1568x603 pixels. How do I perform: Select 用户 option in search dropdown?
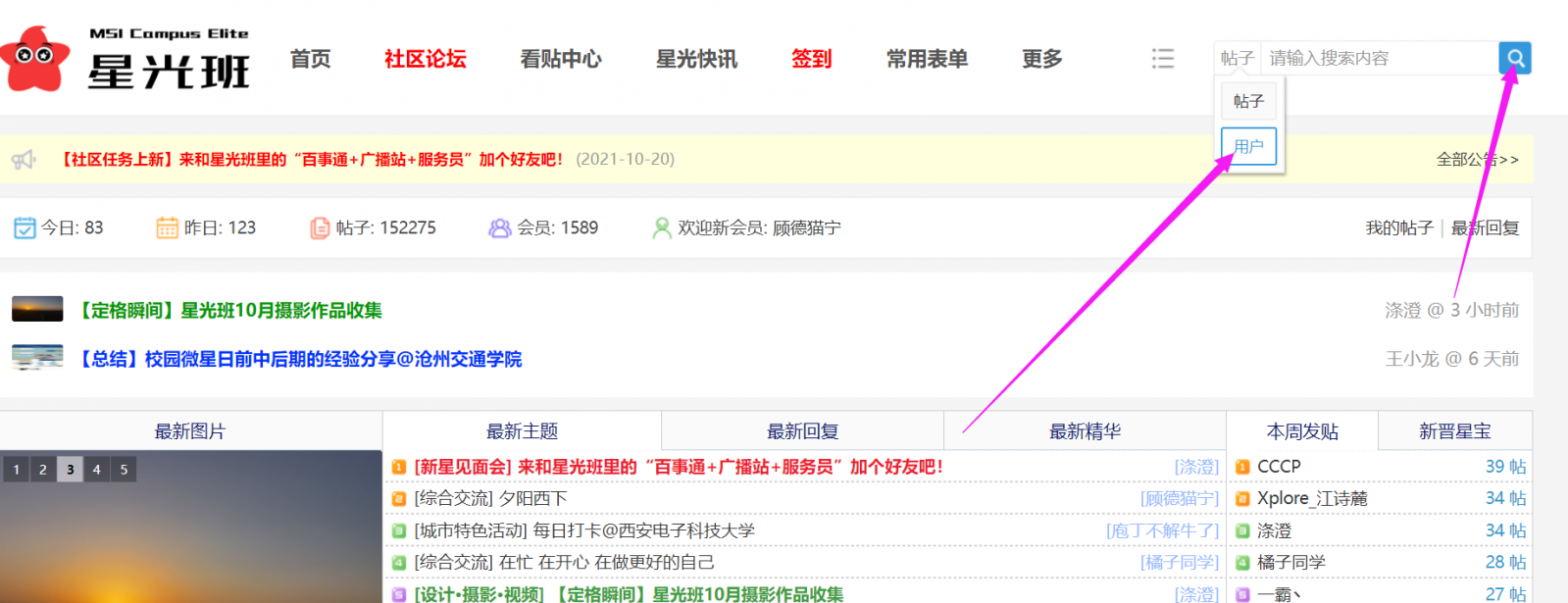coord(1248,146)
